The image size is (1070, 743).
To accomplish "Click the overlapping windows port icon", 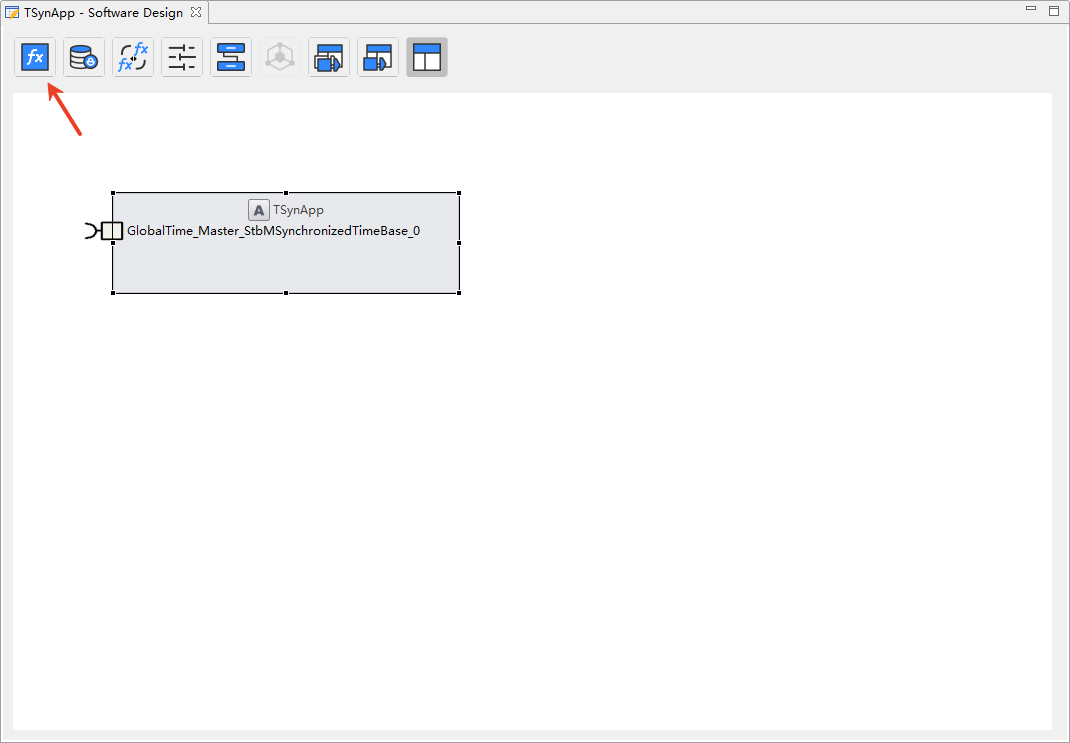I will 329,58.
